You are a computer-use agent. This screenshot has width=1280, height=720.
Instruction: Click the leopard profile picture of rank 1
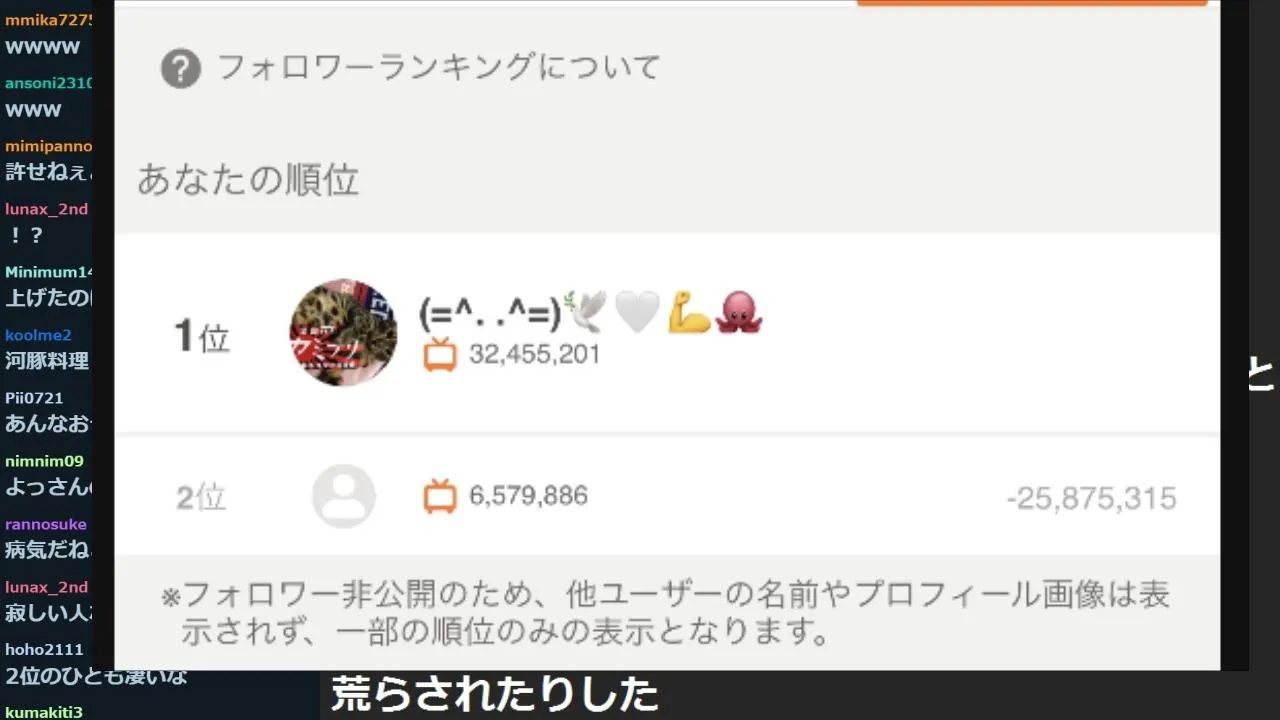[343, 332]
